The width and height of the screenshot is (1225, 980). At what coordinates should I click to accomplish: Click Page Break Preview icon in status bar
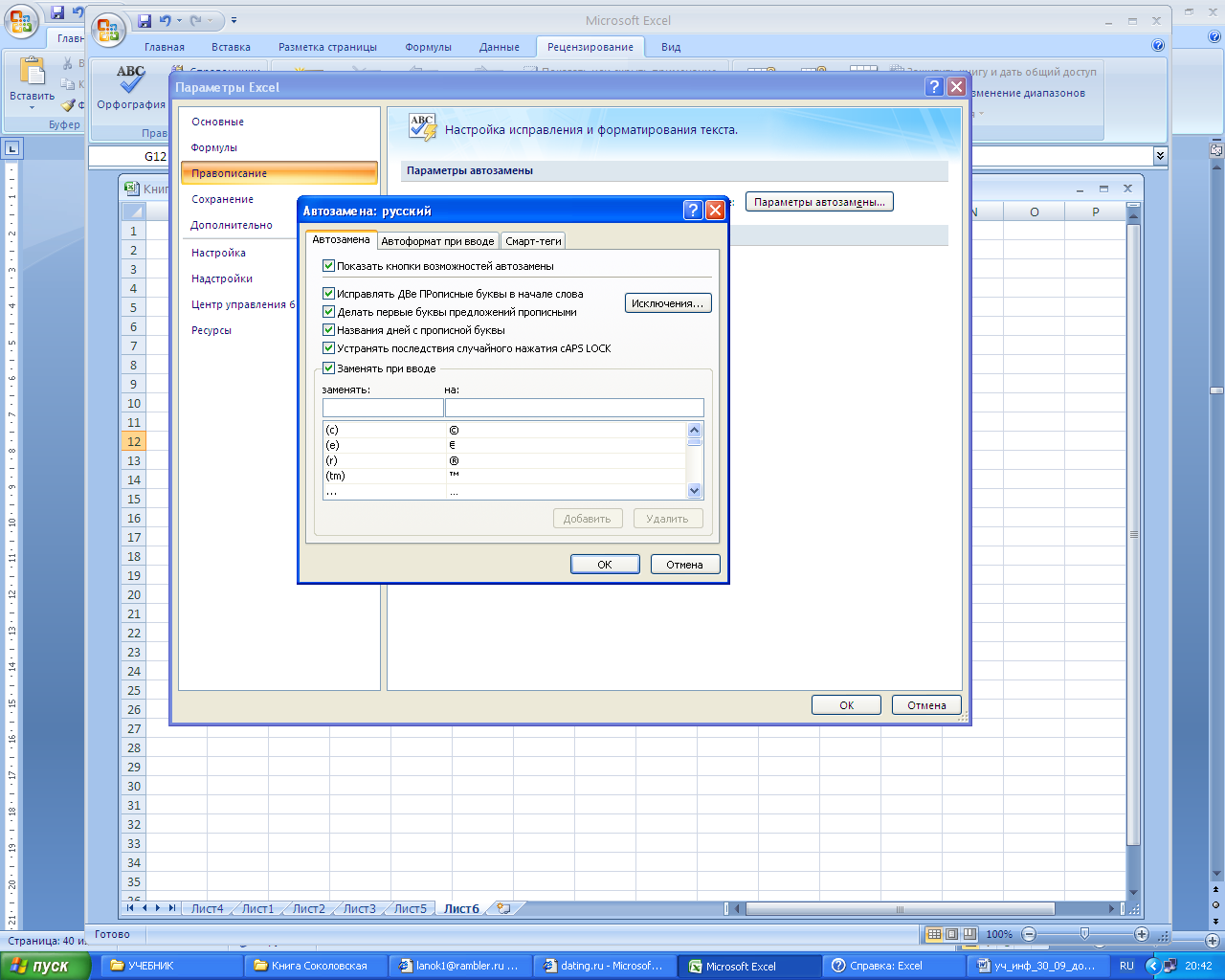(x=969, y=934)
